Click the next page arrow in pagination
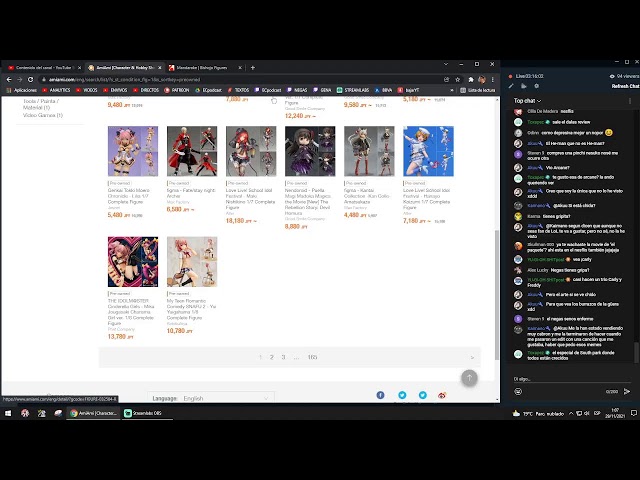The image size is (640, 480). tap(472, 358)
